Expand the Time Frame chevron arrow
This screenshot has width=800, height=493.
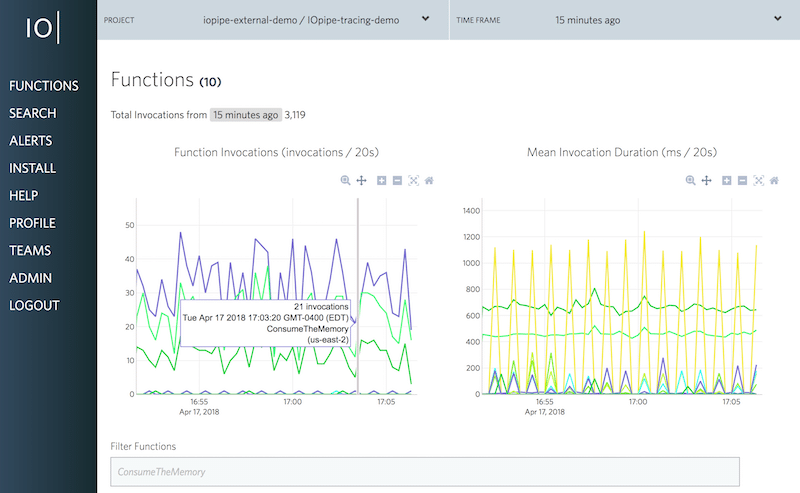click(x=778, y=19)
